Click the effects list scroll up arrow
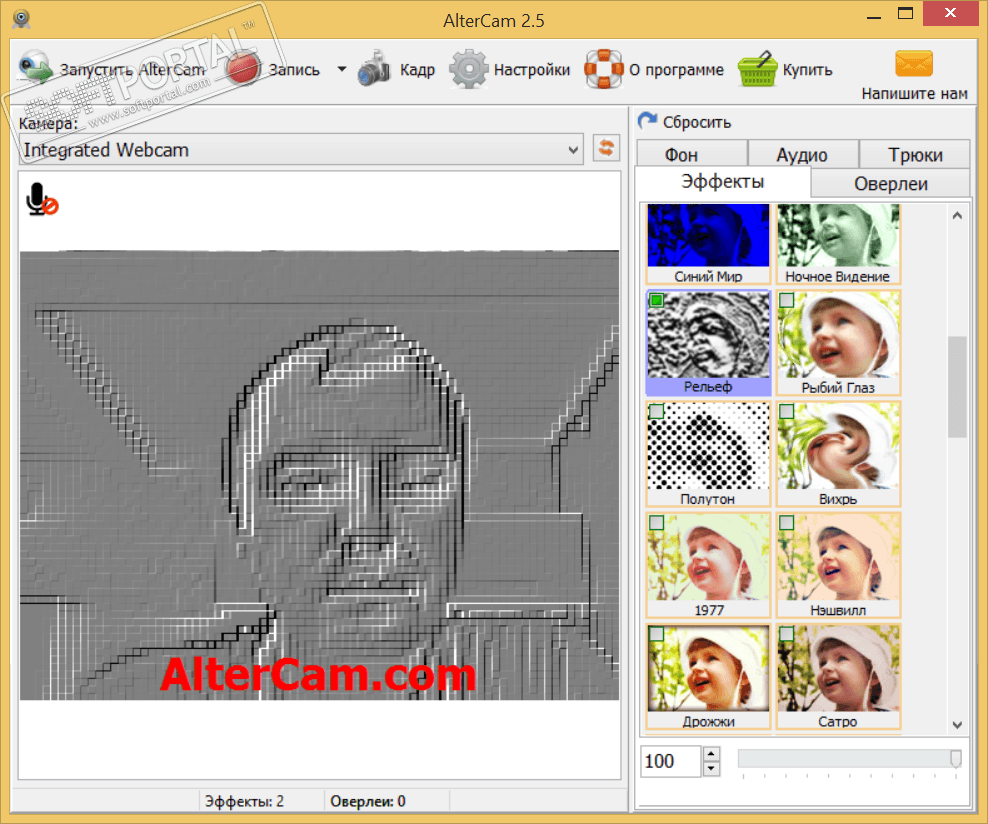This screenshot has width=988, height=824. [x=957, y=215]
